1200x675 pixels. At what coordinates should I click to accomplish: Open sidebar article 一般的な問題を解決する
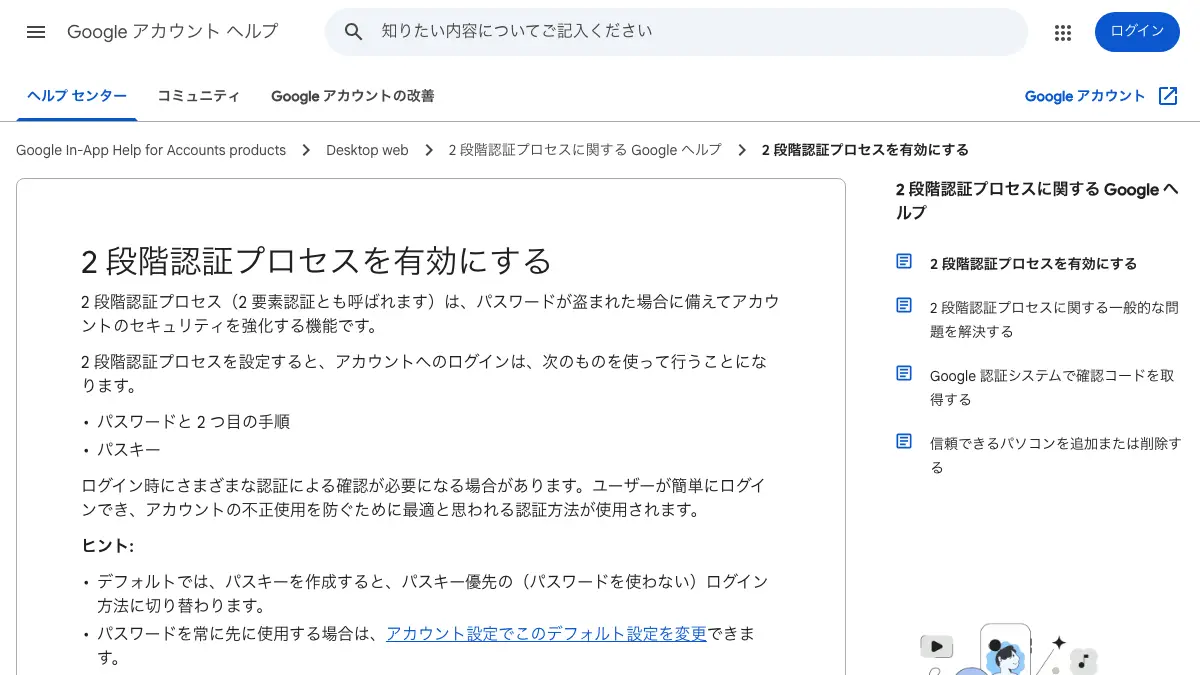click(x=1054, y=319)
